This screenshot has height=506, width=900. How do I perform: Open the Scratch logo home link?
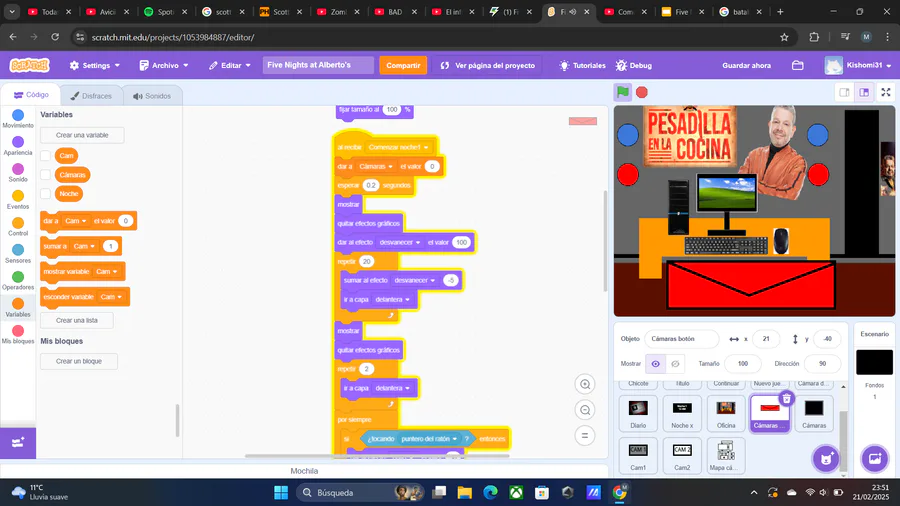[x=29, y=65]
